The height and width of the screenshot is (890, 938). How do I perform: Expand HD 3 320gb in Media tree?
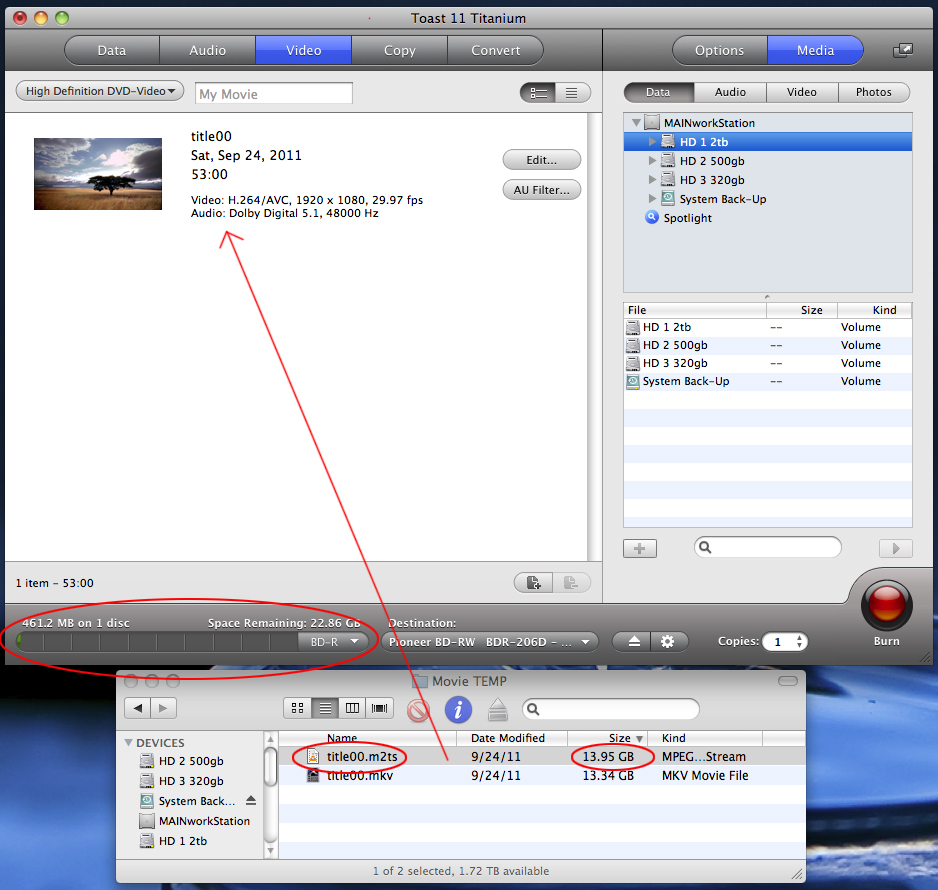pos(652,179)
